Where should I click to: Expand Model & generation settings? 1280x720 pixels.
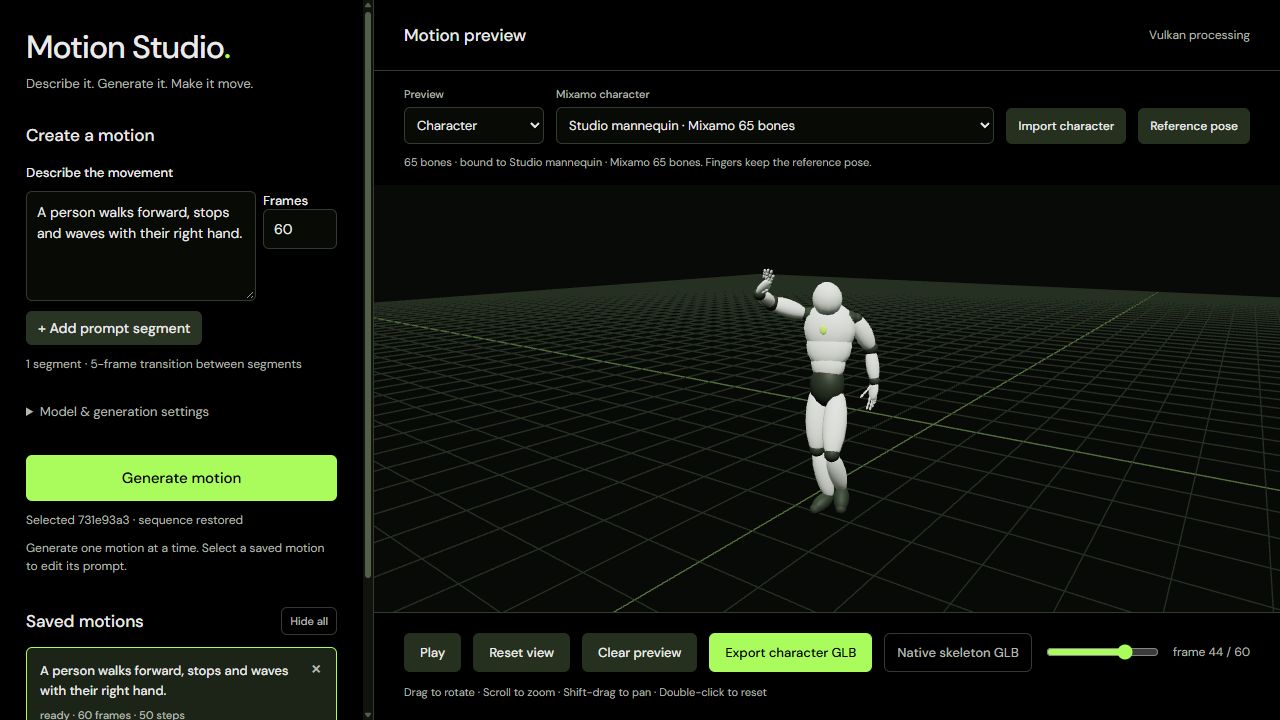tap(117, 411)
